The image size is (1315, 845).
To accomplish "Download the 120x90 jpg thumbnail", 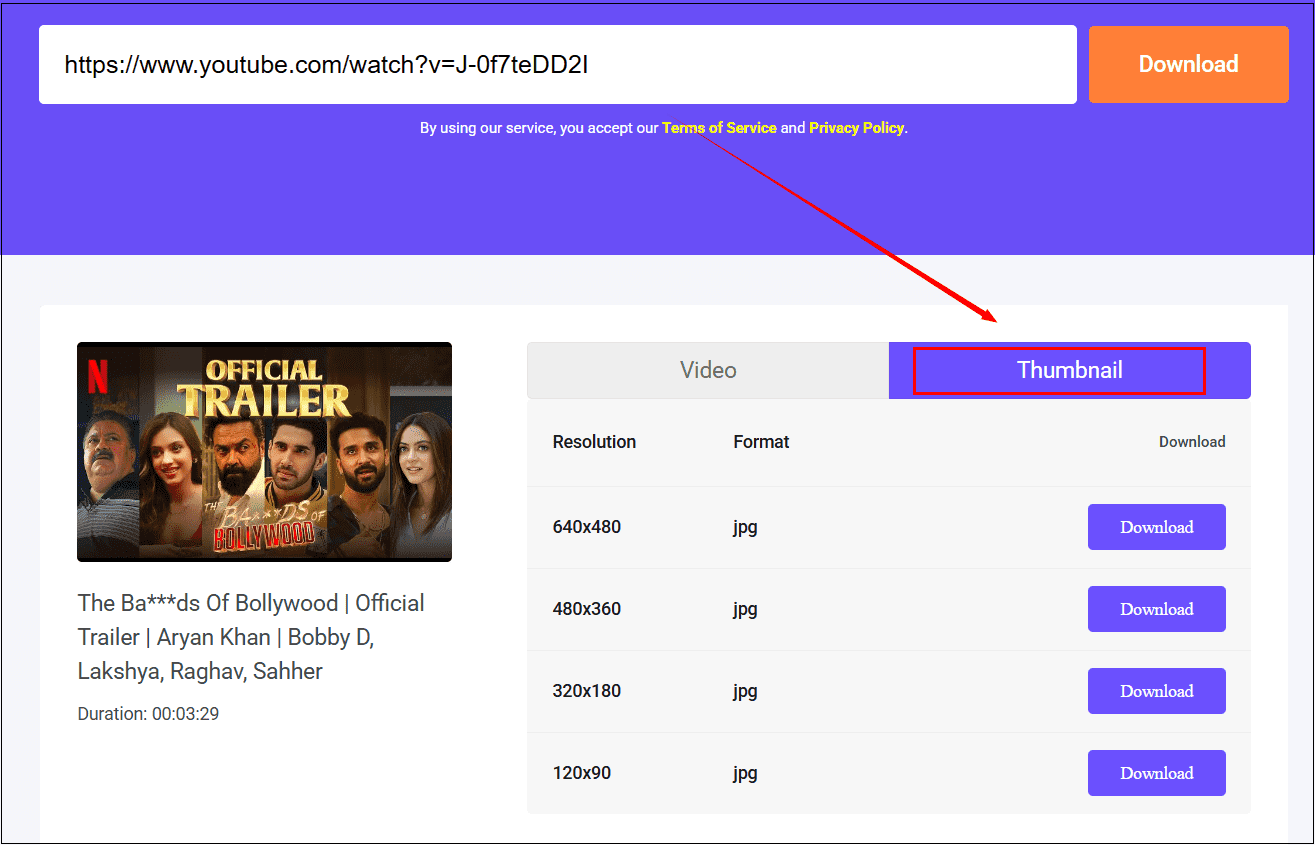I will pyautogui.click(x=1157, y=773).
